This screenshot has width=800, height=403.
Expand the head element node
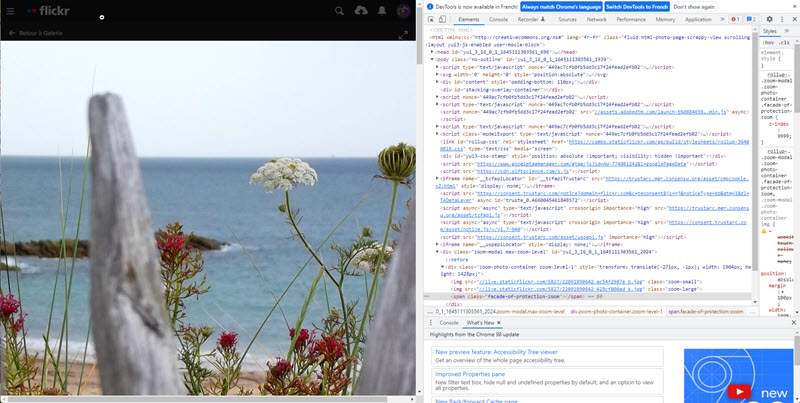click(432, 52)
